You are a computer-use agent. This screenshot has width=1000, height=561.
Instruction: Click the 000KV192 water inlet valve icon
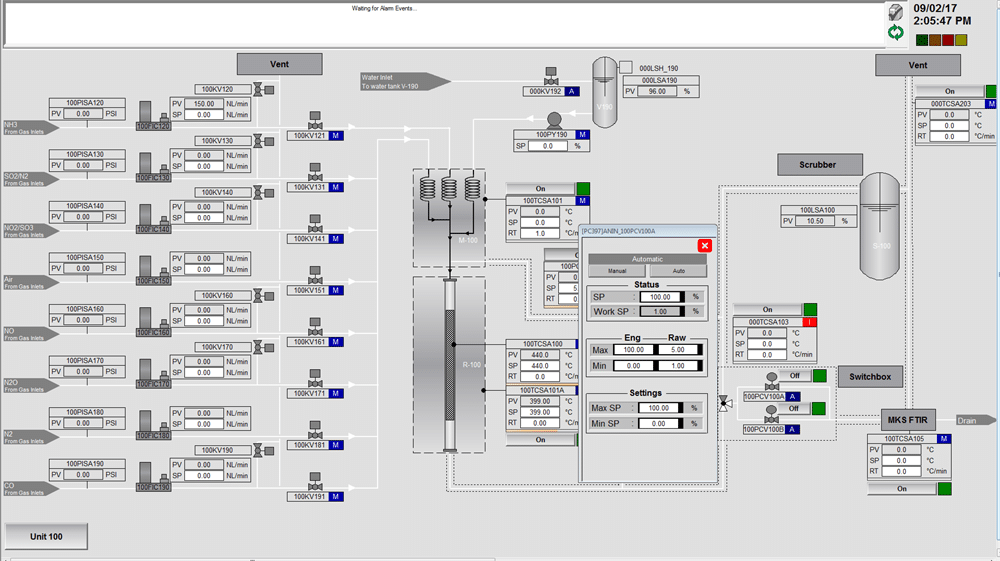coord(551,76)
